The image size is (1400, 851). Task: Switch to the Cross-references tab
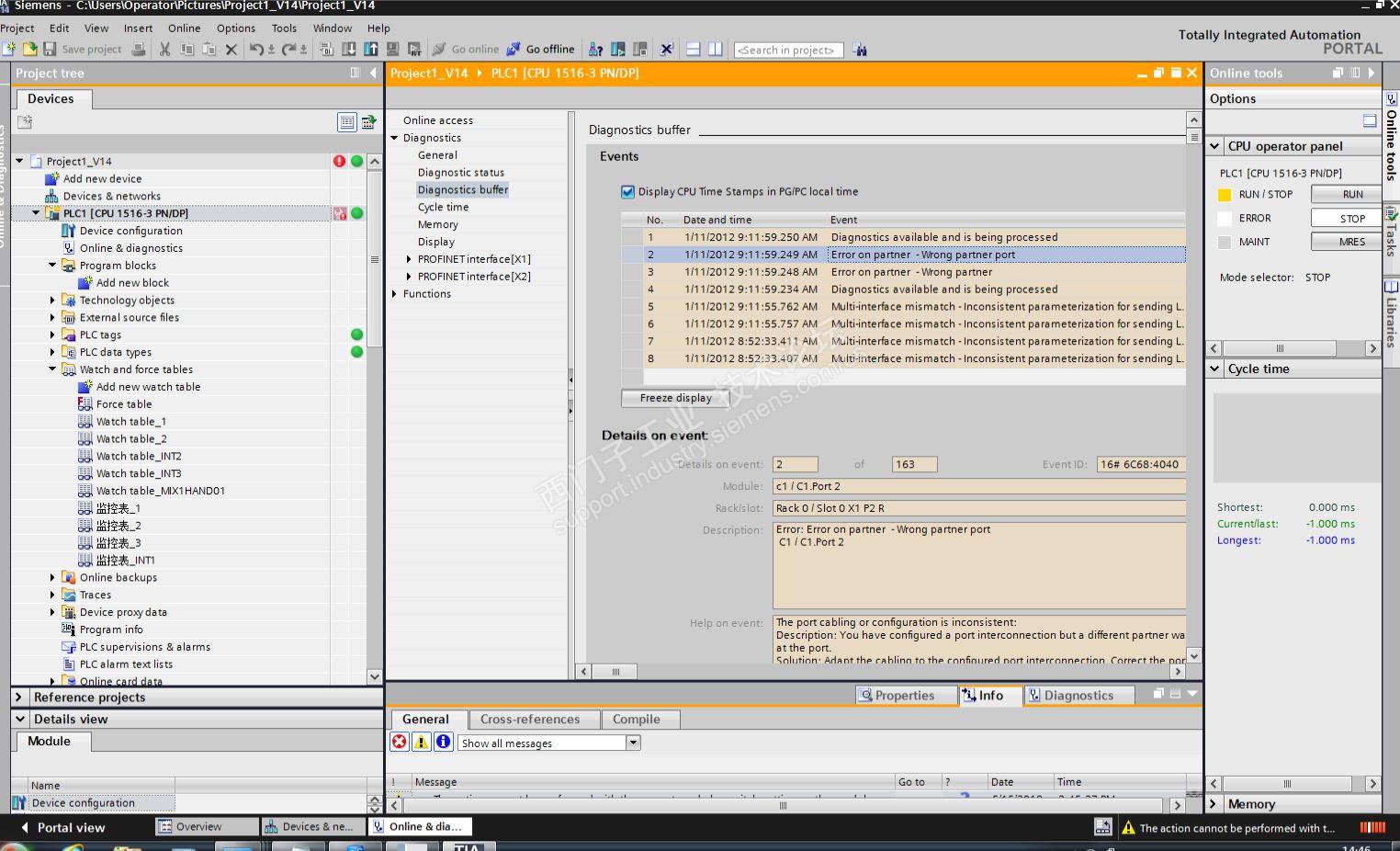[x=529, y=720]
